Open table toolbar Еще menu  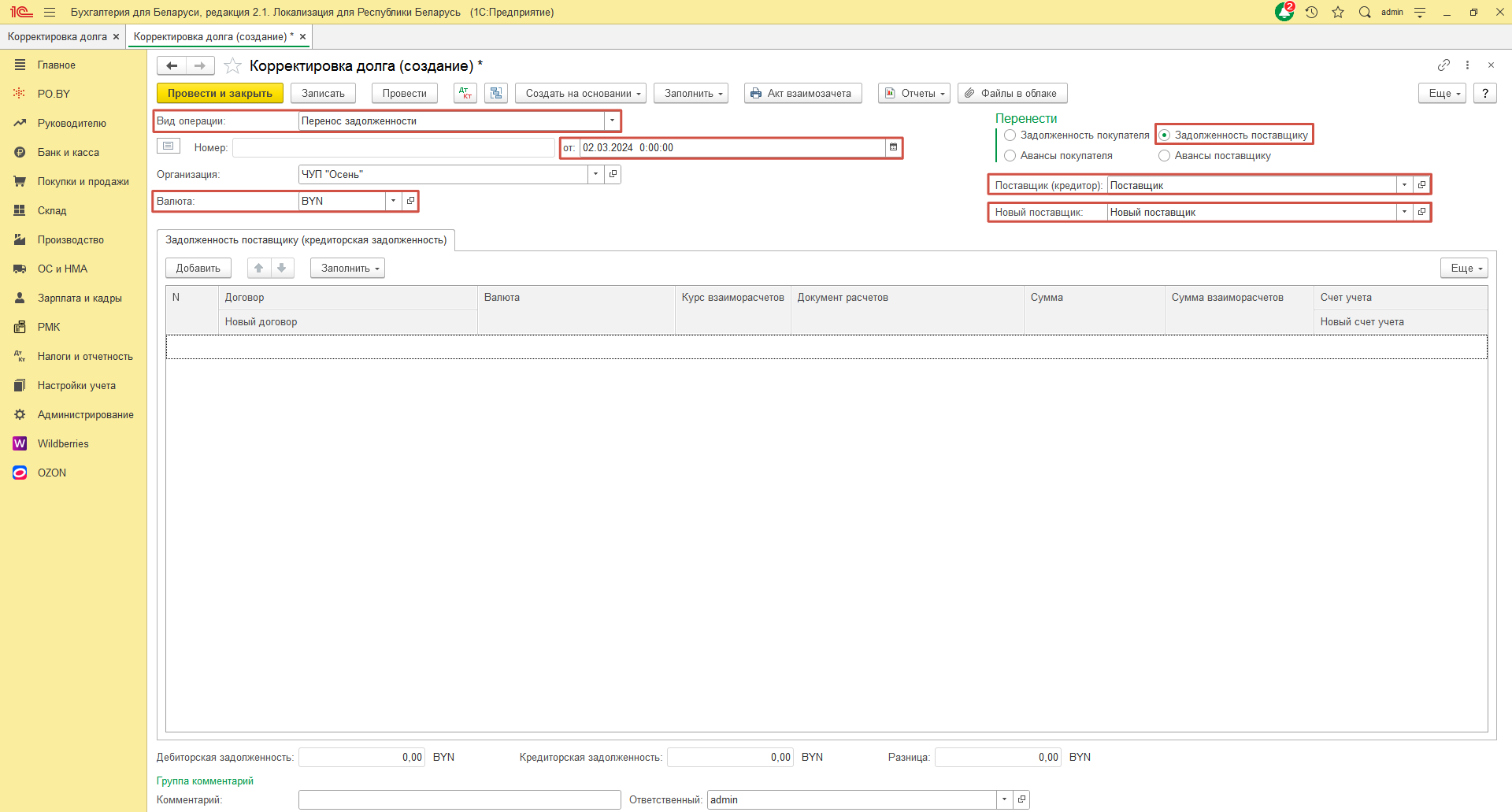click(1464, 268)
